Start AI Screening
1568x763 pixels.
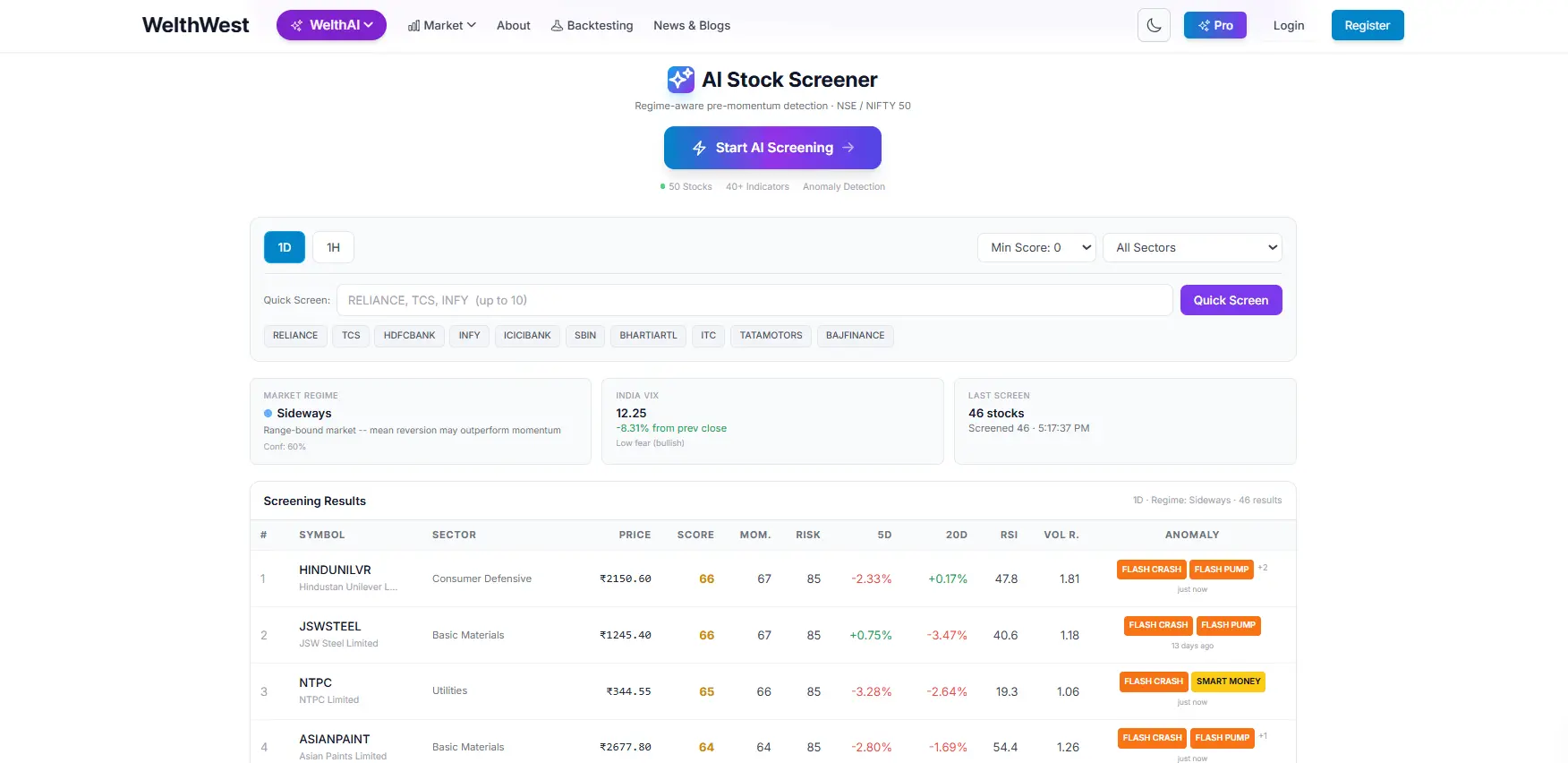point(772,148)
